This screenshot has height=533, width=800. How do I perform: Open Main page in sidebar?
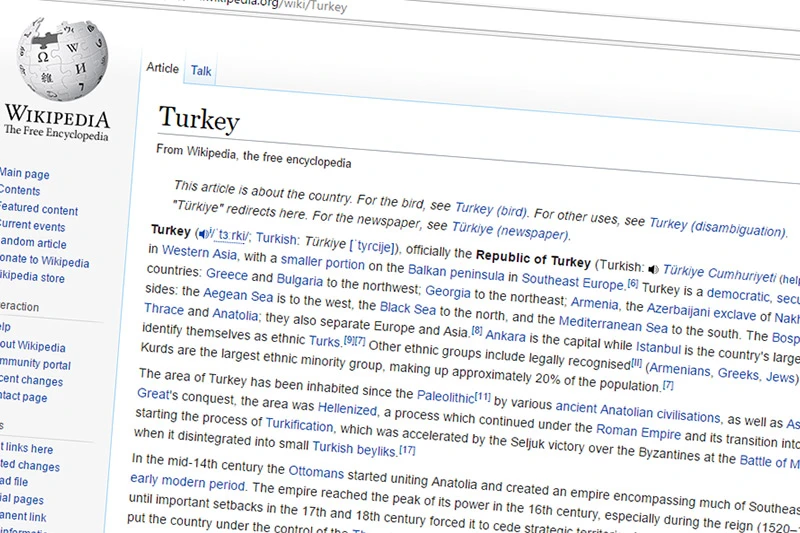point(24,173)
